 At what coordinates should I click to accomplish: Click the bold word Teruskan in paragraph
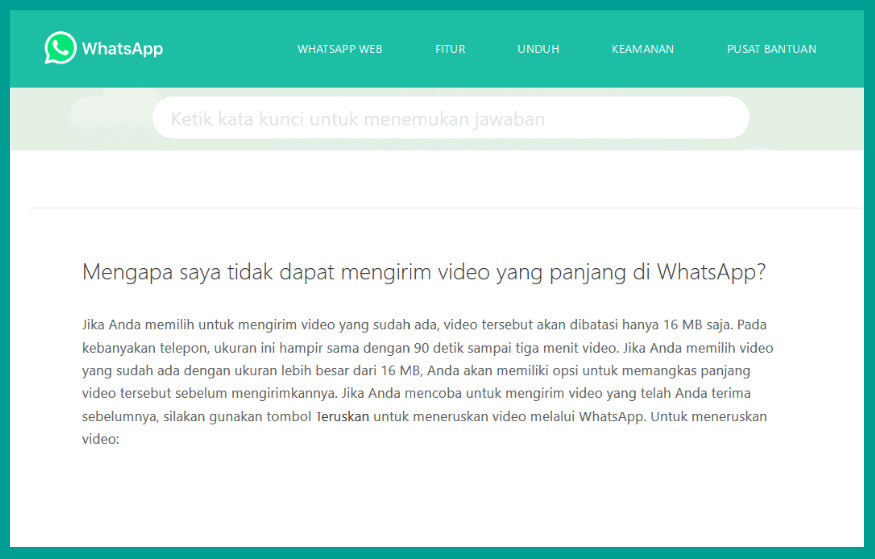click(x=343, y=416)
